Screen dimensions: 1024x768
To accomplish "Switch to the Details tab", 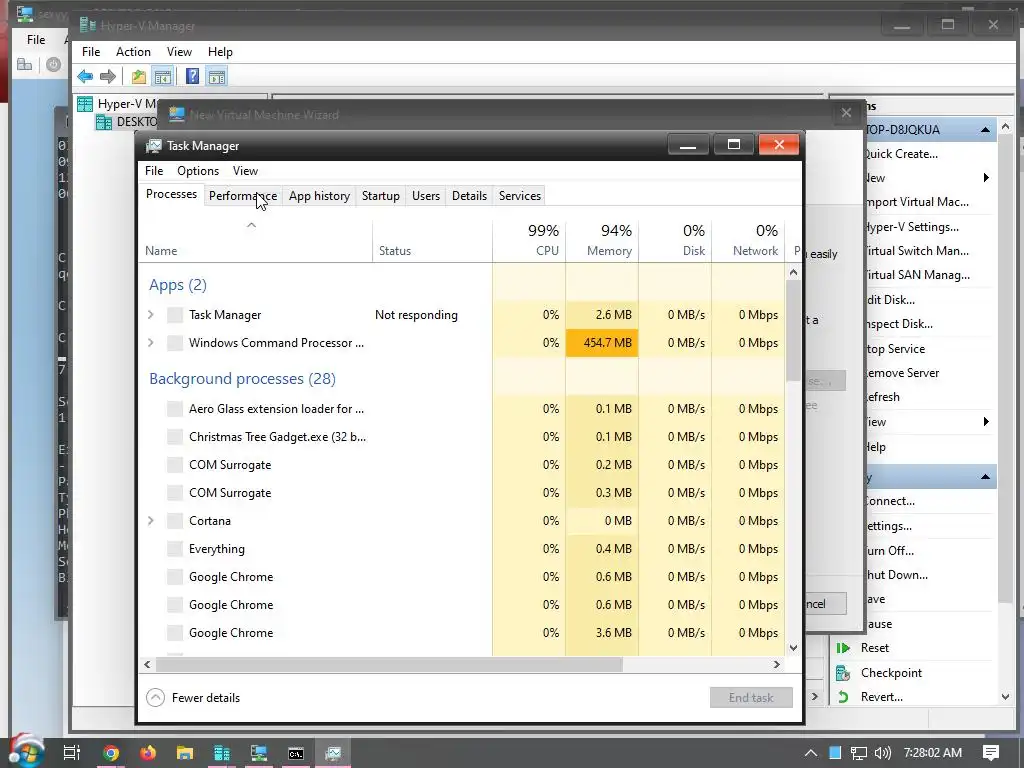I will (469, 196).
